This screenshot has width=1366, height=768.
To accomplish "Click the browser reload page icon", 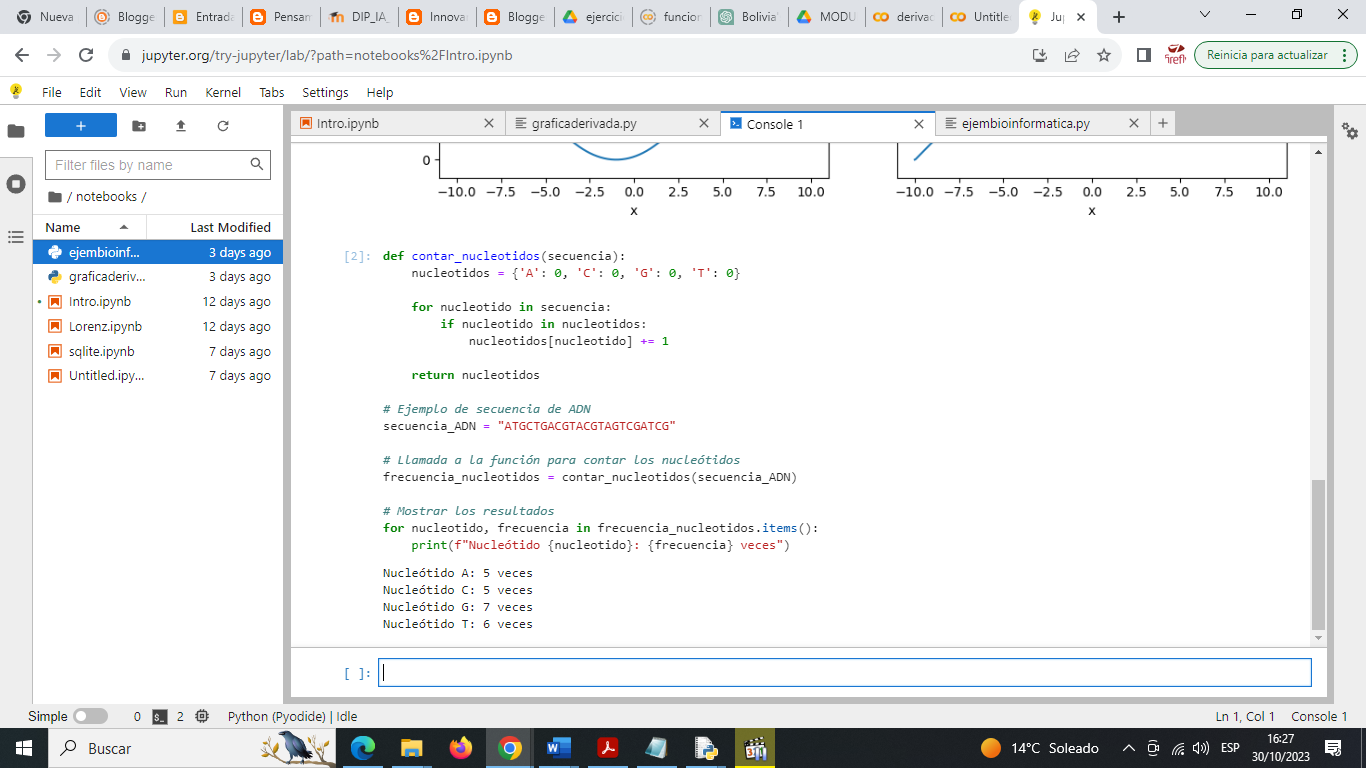I will (86, 55).
